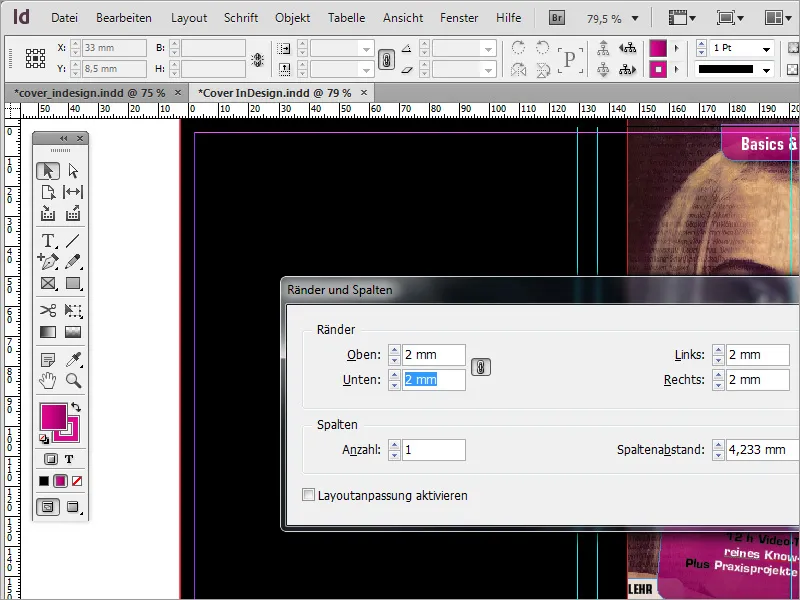Switch to cover_indesign.indd @ 75 % tab
Image resolution: width=800 pixels, height=600 pixels.
tap(90, 92)
